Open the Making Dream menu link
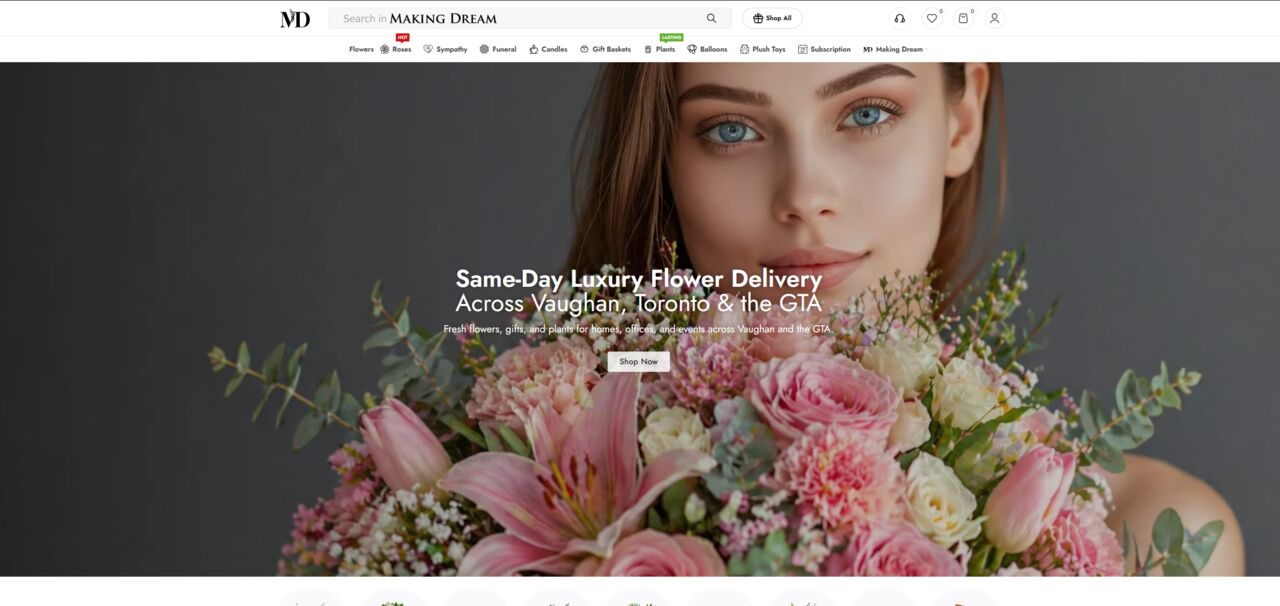Image resolution: width=1280 pixels, height=606 pixels. tap(893, 49)
